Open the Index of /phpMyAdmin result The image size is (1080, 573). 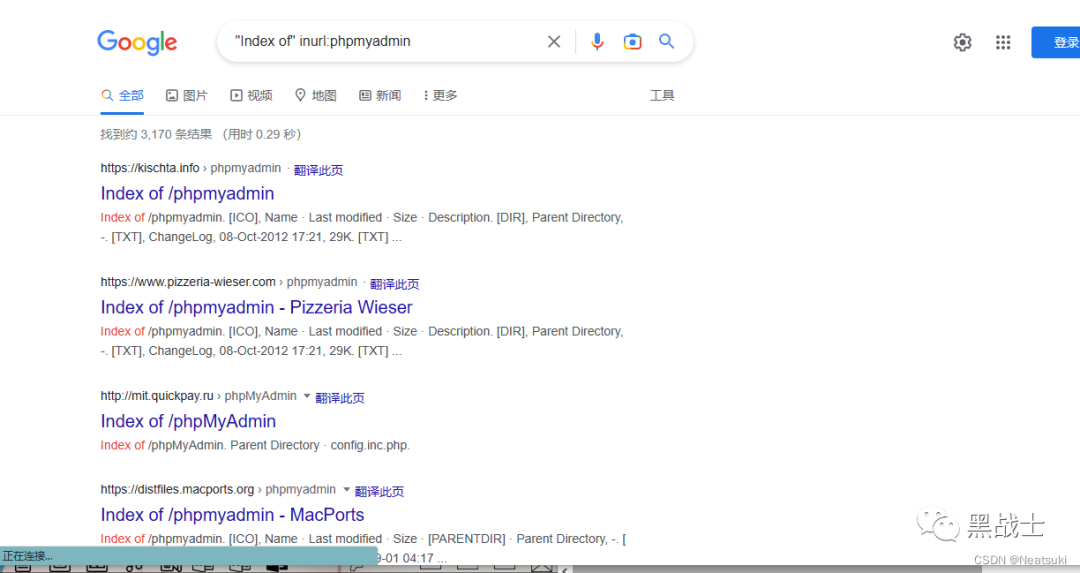click(188, 421)
